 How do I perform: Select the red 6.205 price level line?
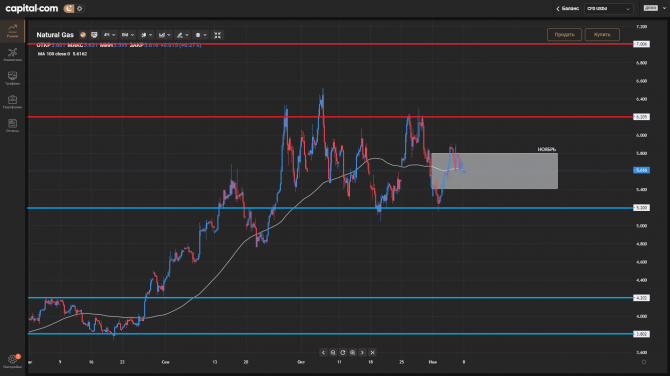[x=330, y=117]
